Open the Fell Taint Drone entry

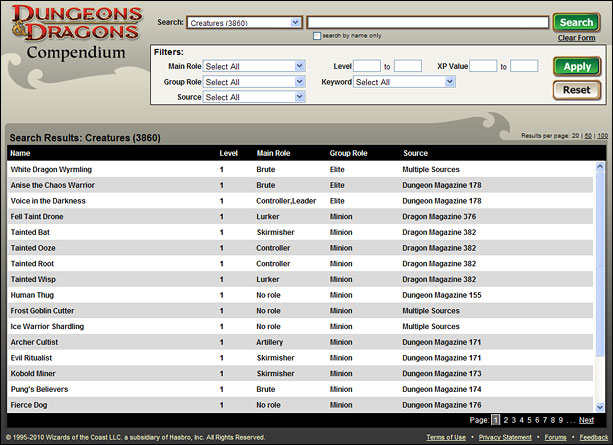coord(37,217)
